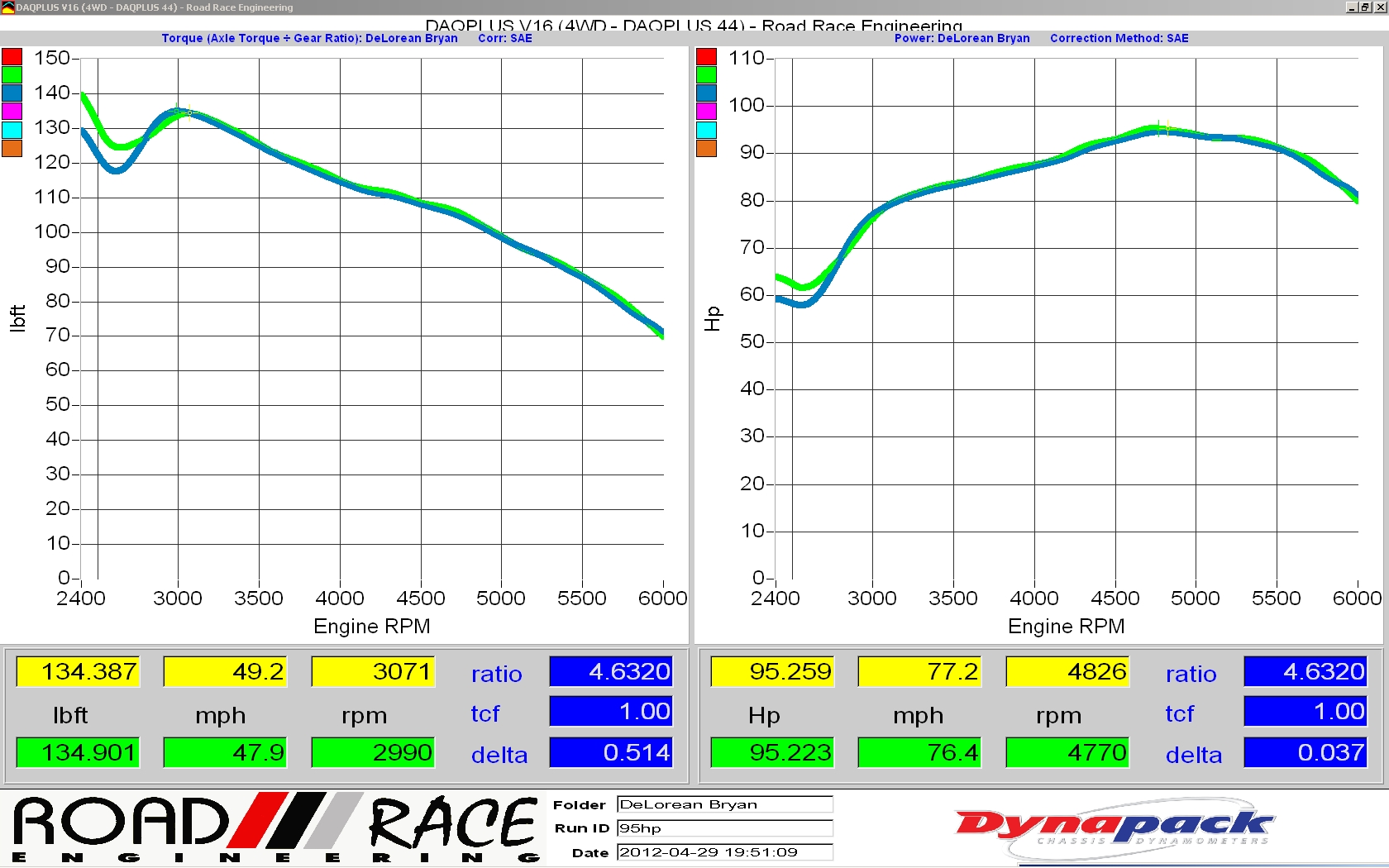Click power delta value 0.037

click(1305, 752)
